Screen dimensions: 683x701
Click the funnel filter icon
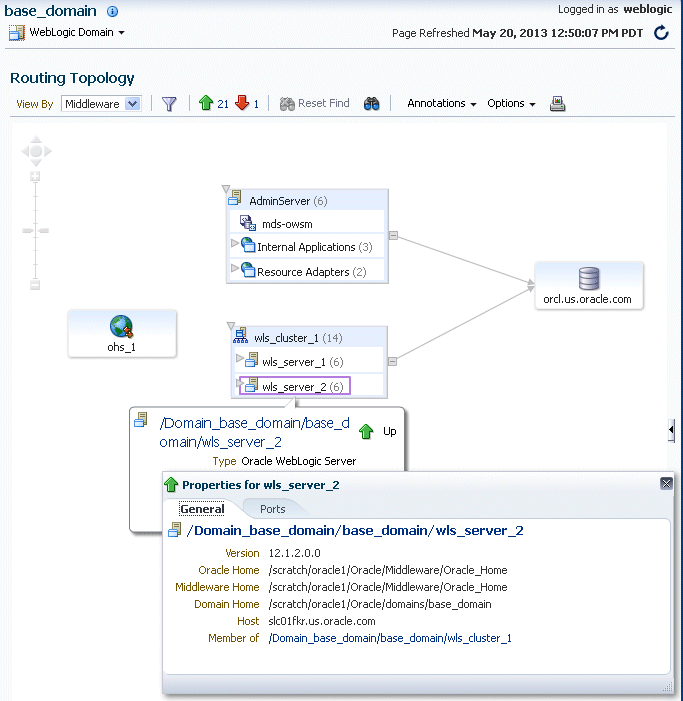[169, 104]
